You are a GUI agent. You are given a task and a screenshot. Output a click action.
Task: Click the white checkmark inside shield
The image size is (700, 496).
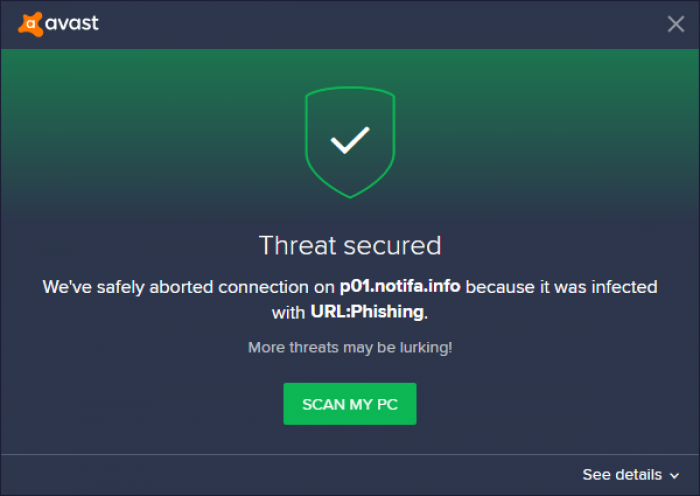pyautogui.click(x=350, y=140)
